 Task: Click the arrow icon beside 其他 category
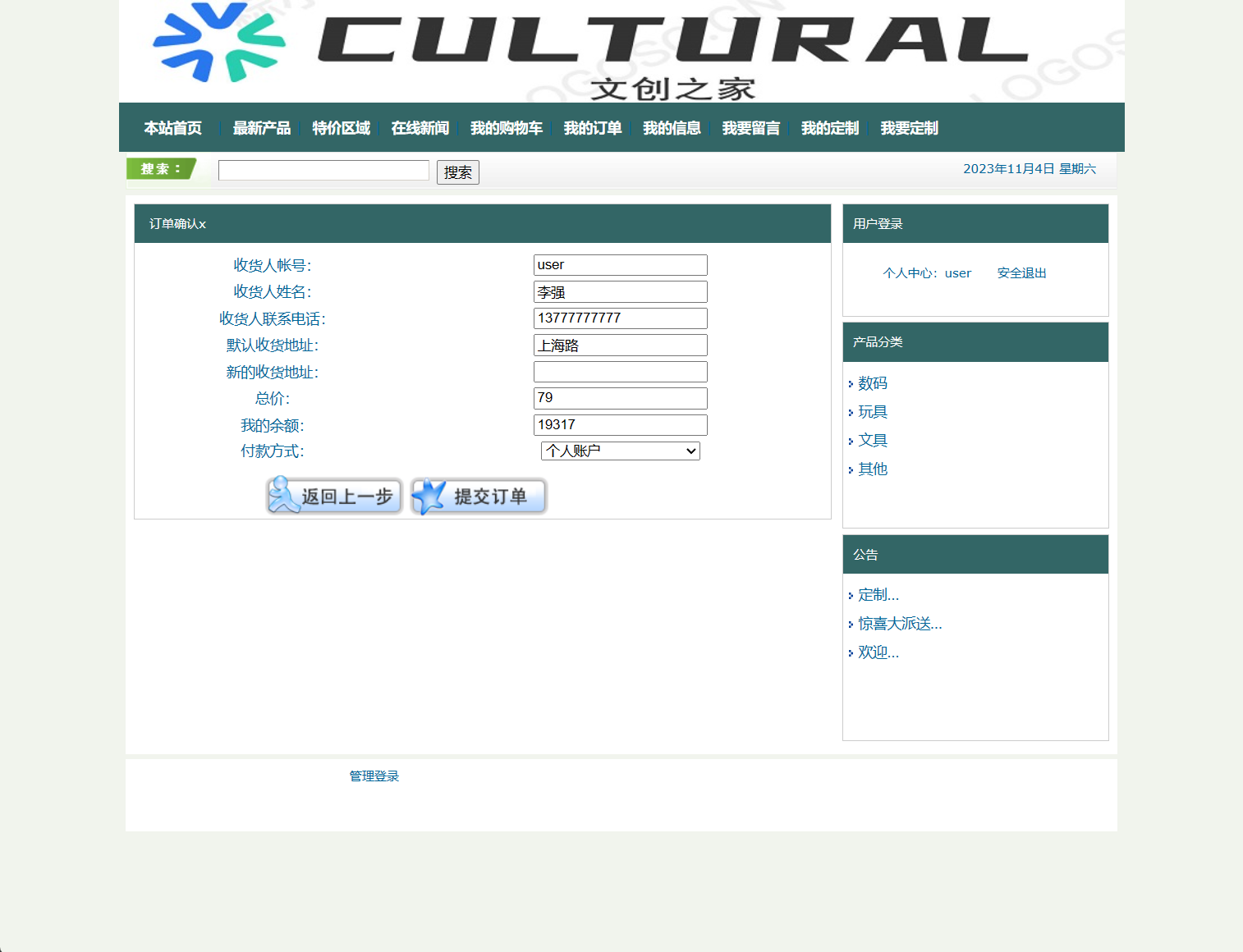click(x=851, y=469)
